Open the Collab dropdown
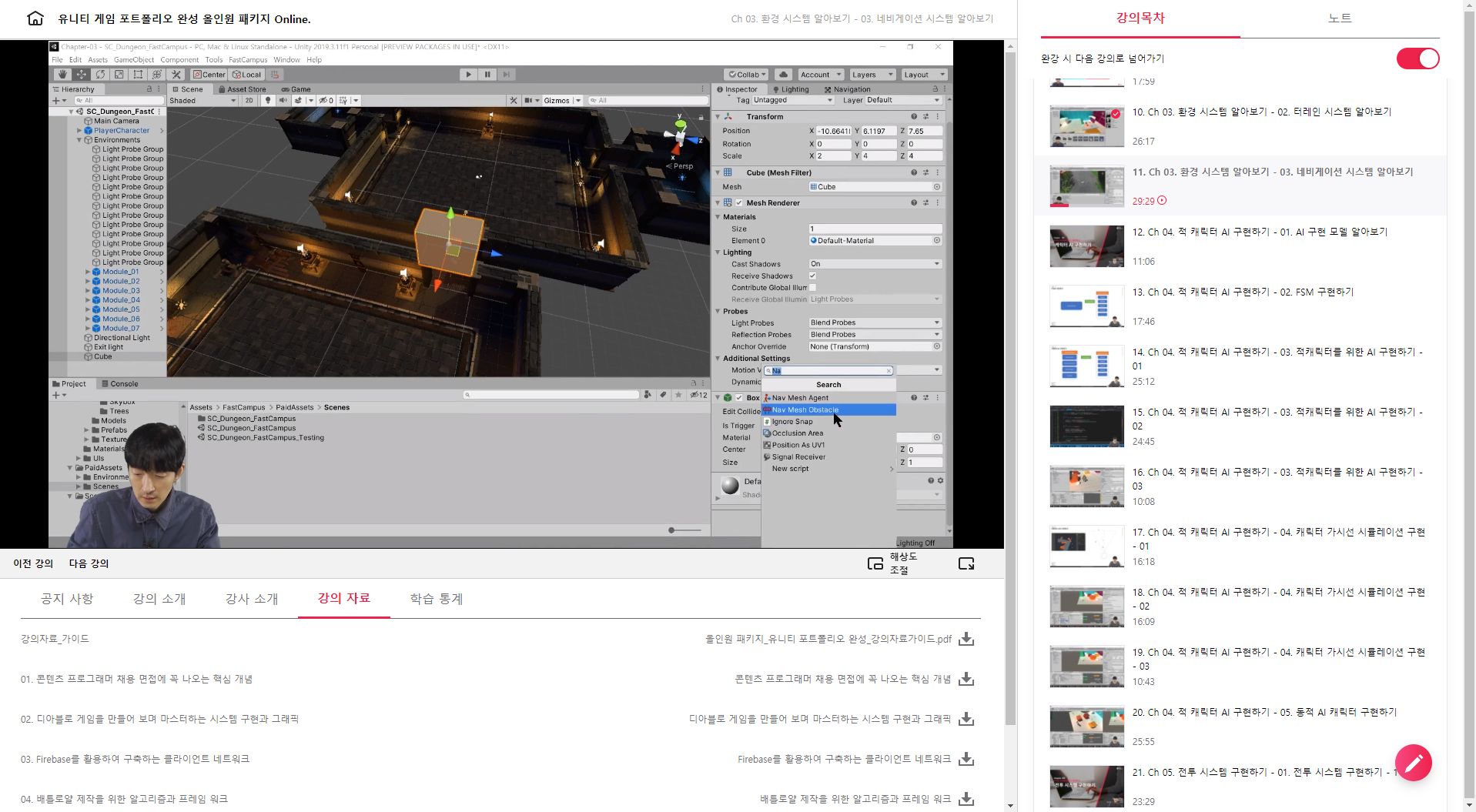The width and height of the screenshot is (1476, 812). 747,75
